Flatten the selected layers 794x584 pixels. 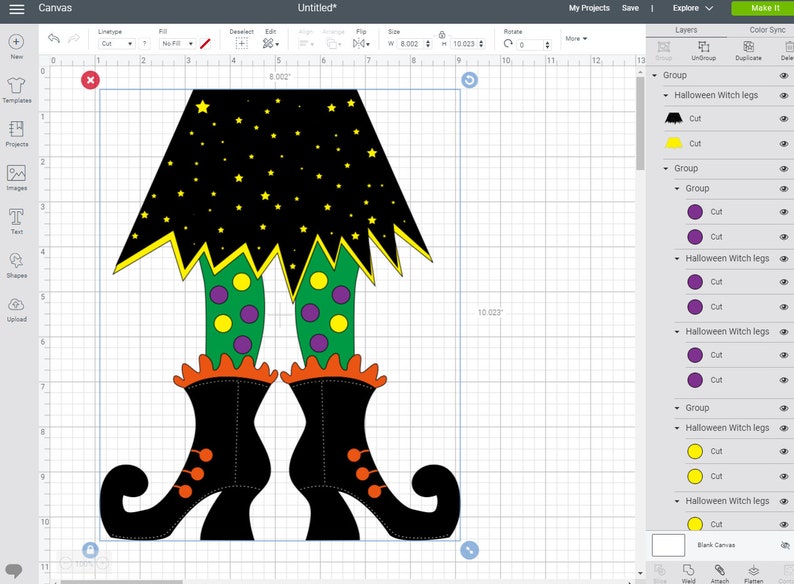(x=753, y=573)
